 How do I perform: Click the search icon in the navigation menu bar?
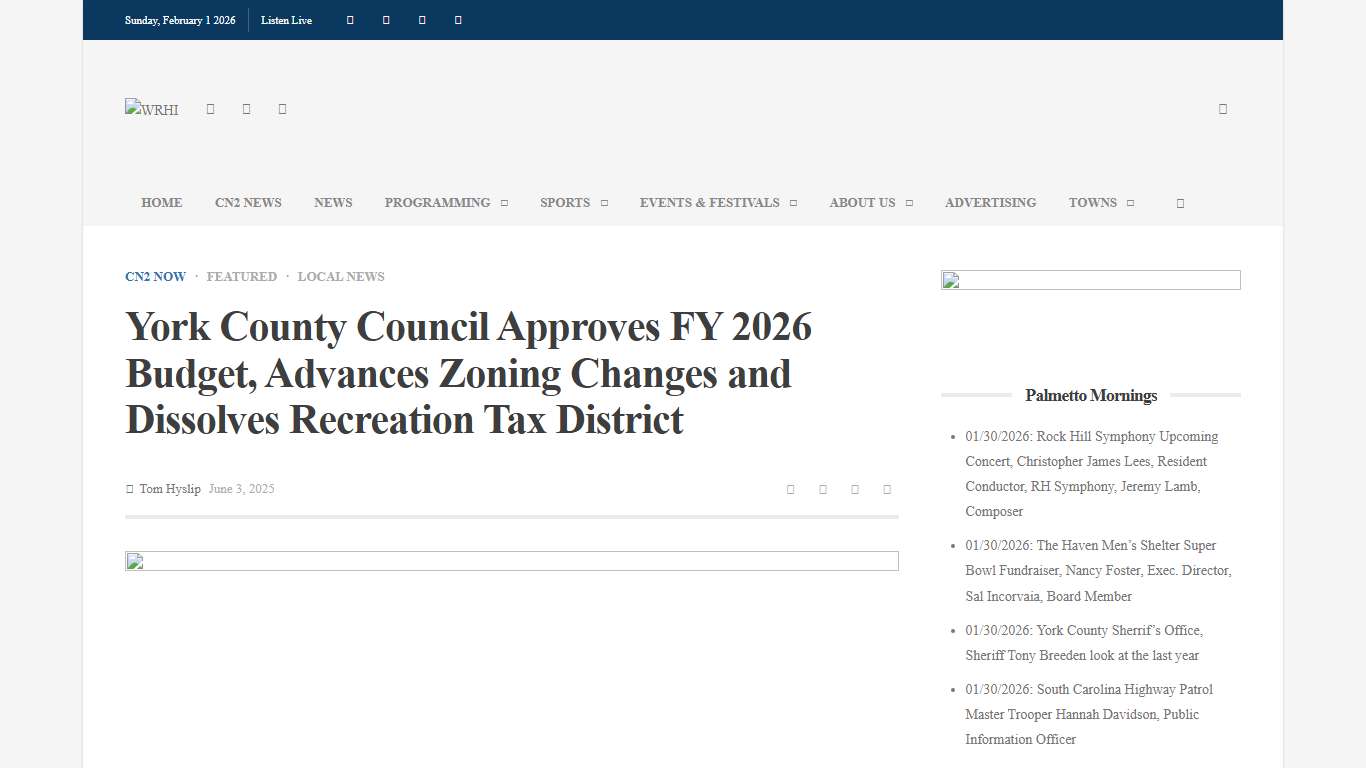1179,202
